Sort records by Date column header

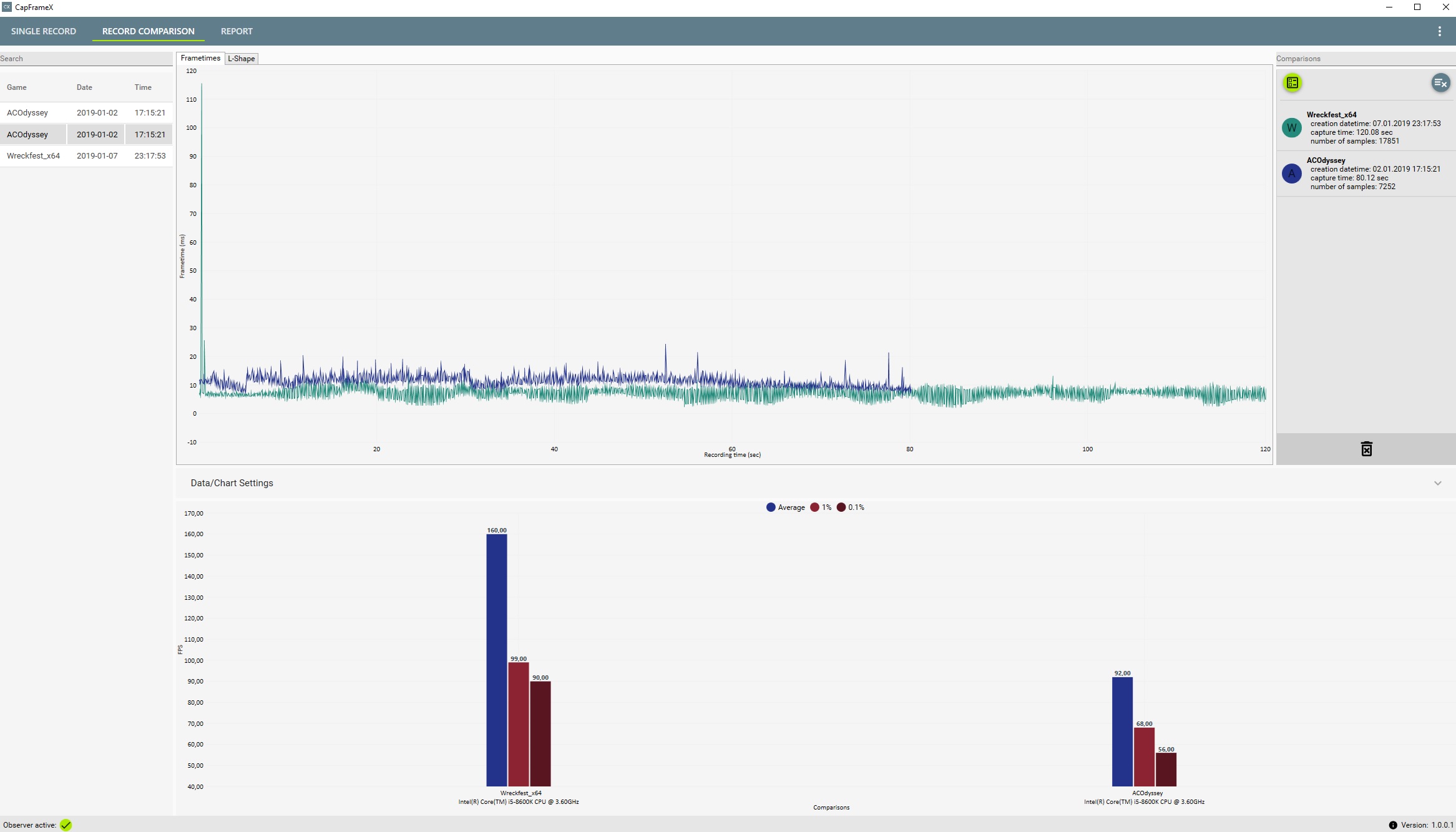point(84,87)
